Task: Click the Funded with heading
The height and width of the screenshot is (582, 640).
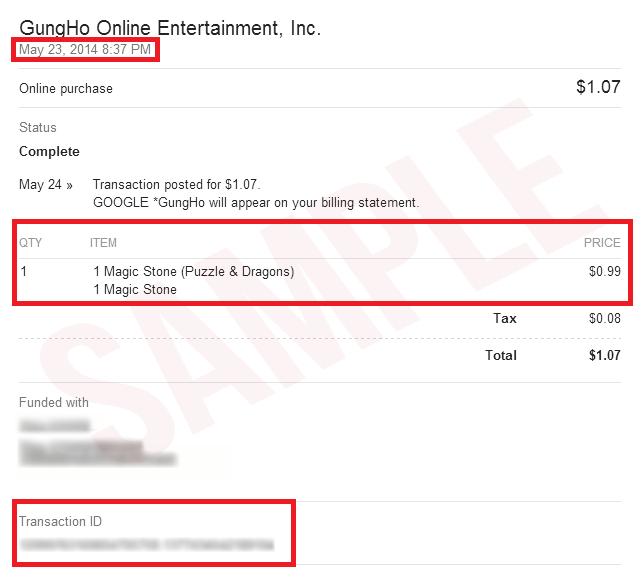Action: (53, 402)
